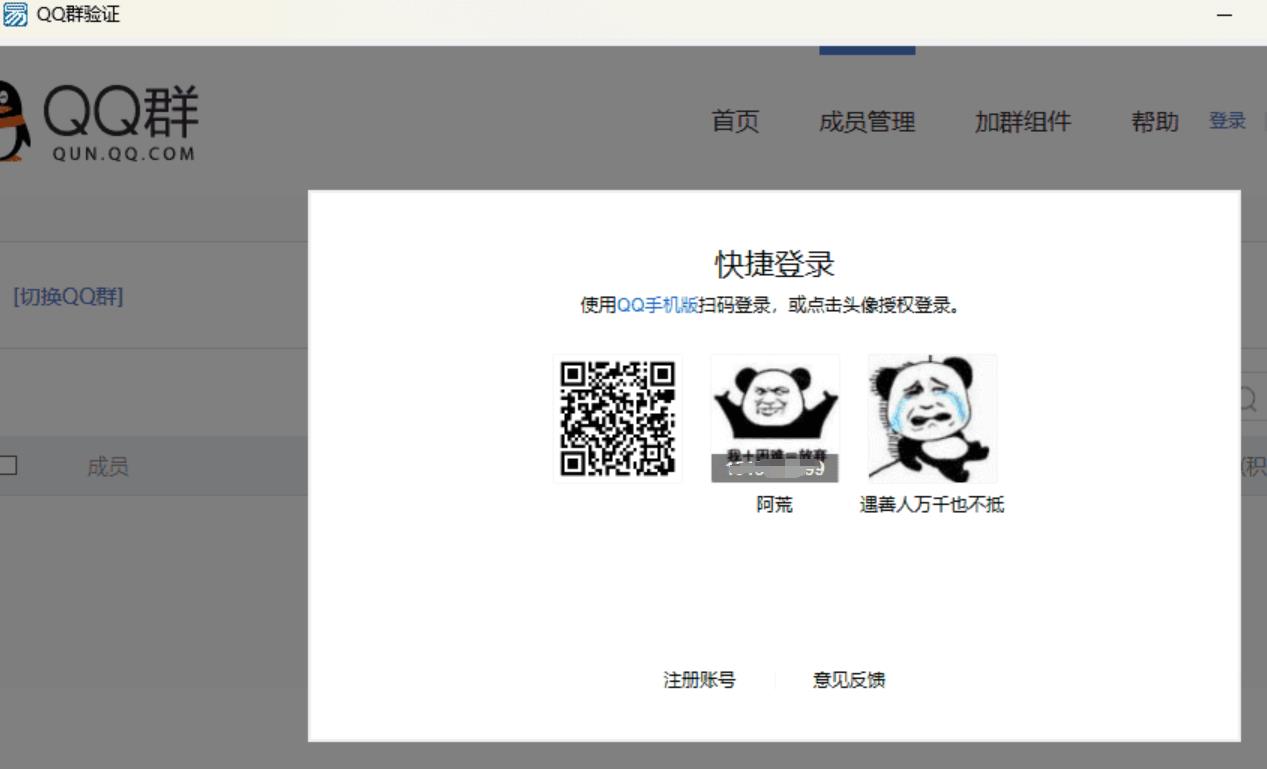
Task: Click the QQ penguin logo
Action: tap(13, 122)
